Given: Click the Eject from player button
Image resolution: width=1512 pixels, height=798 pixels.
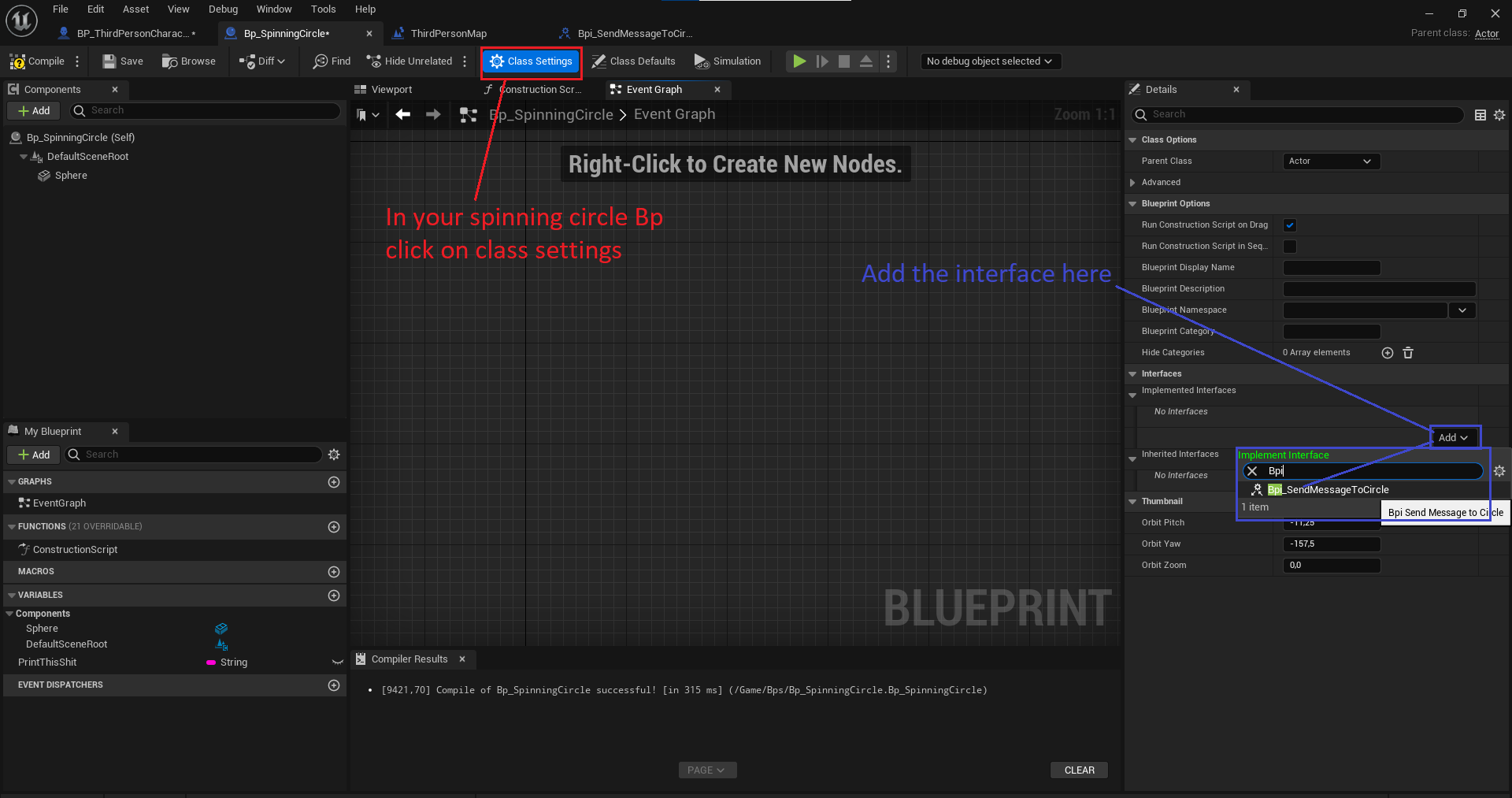Looking at the screenshot, I should click(866, 61).
